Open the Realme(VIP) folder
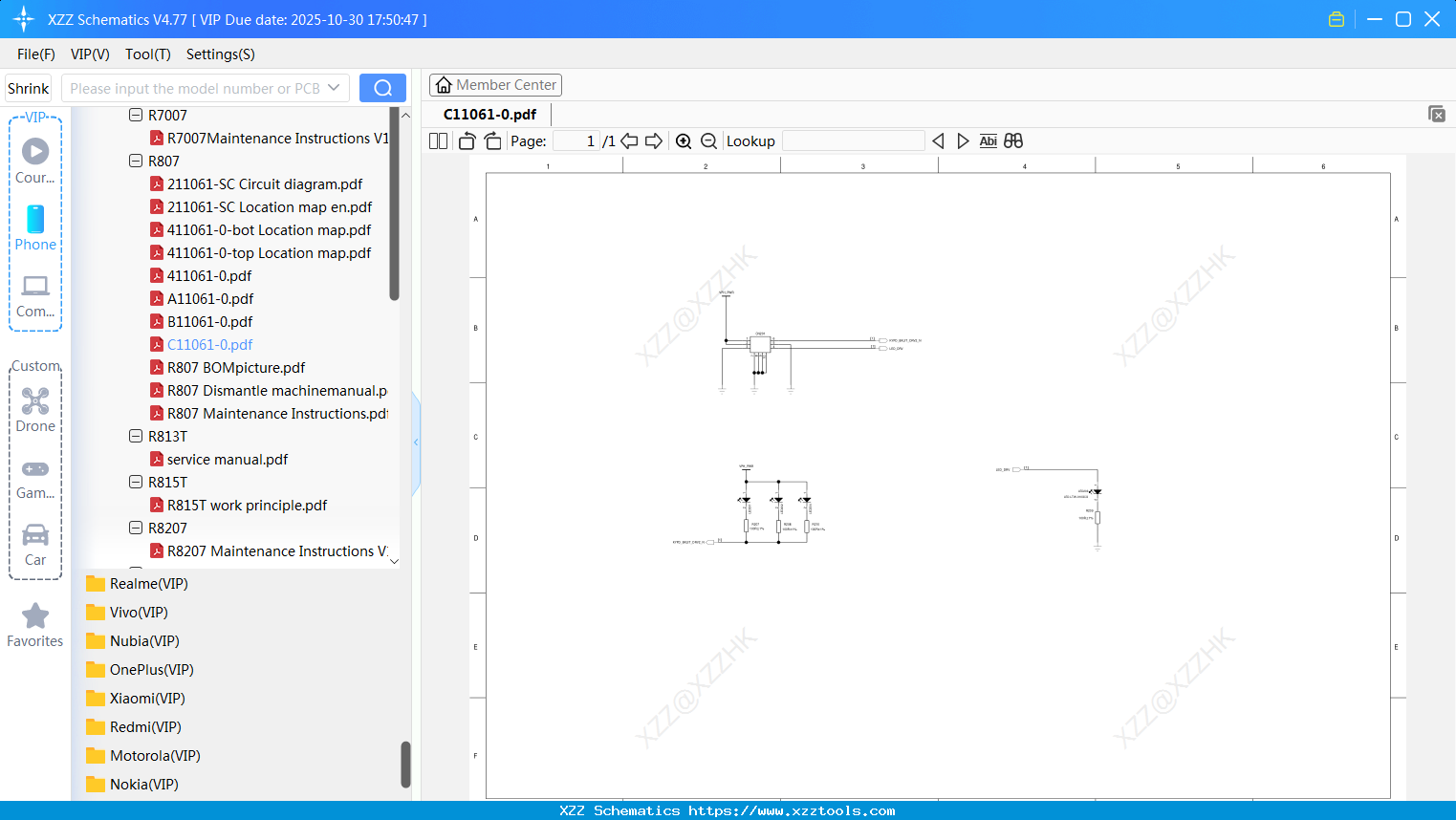The image size is (1456, 820). click(x=149, y=583)
